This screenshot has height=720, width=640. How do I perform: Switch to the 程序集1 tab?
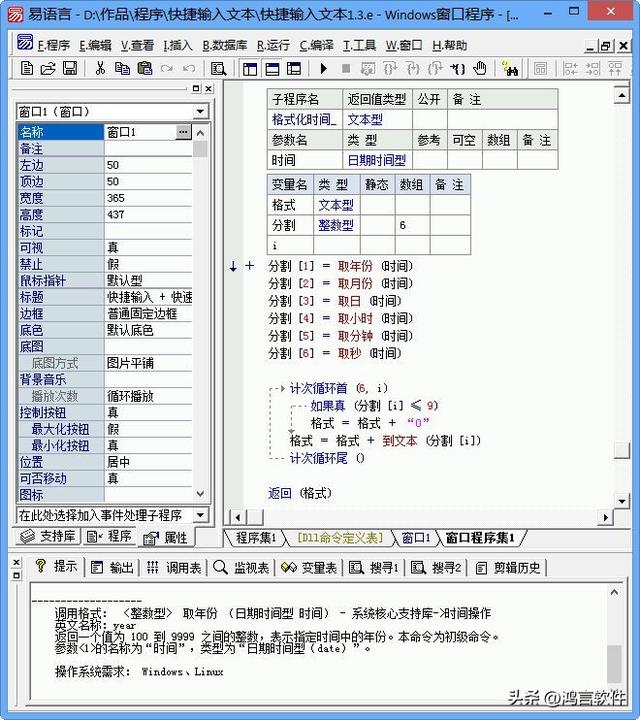pos(255,538)
